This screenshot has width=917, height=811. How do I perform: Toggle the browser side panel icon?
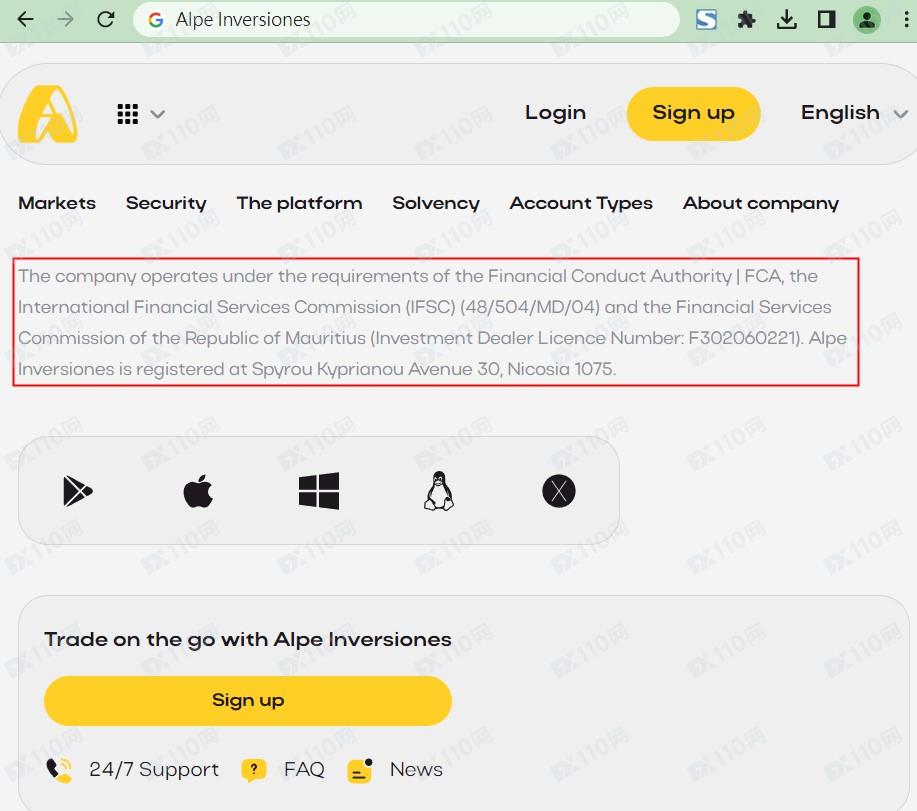pos(826,20)
